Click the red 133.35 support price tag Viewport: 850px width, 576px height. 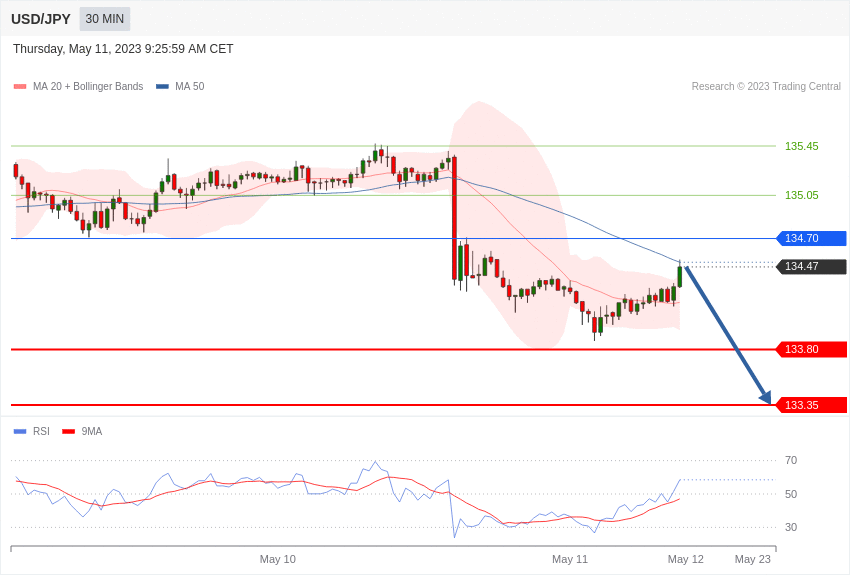tap(812, 405)
